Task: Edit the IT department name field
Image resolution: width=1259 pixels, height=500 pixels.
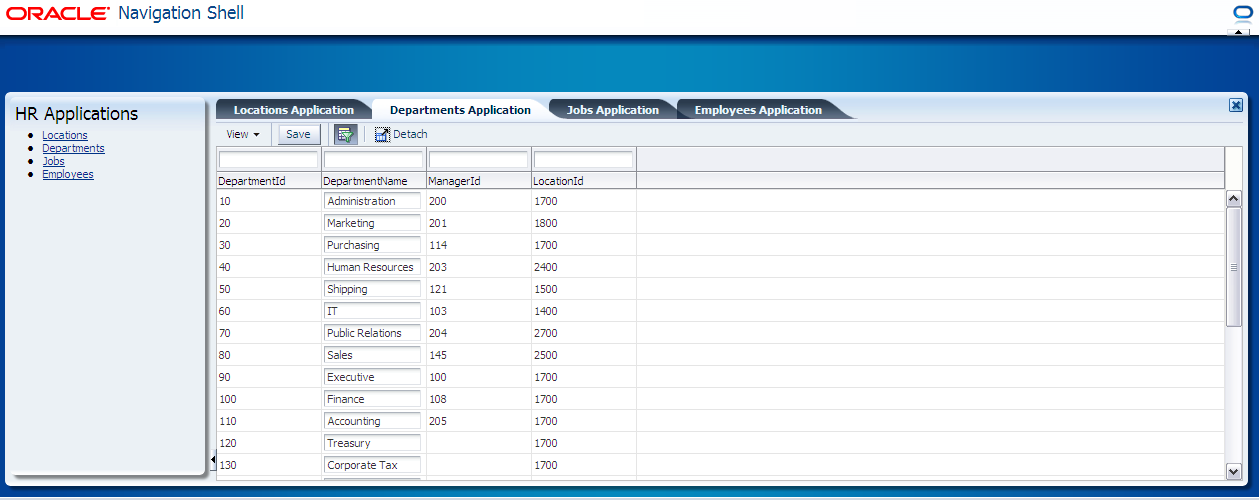Action: [372, 311]
